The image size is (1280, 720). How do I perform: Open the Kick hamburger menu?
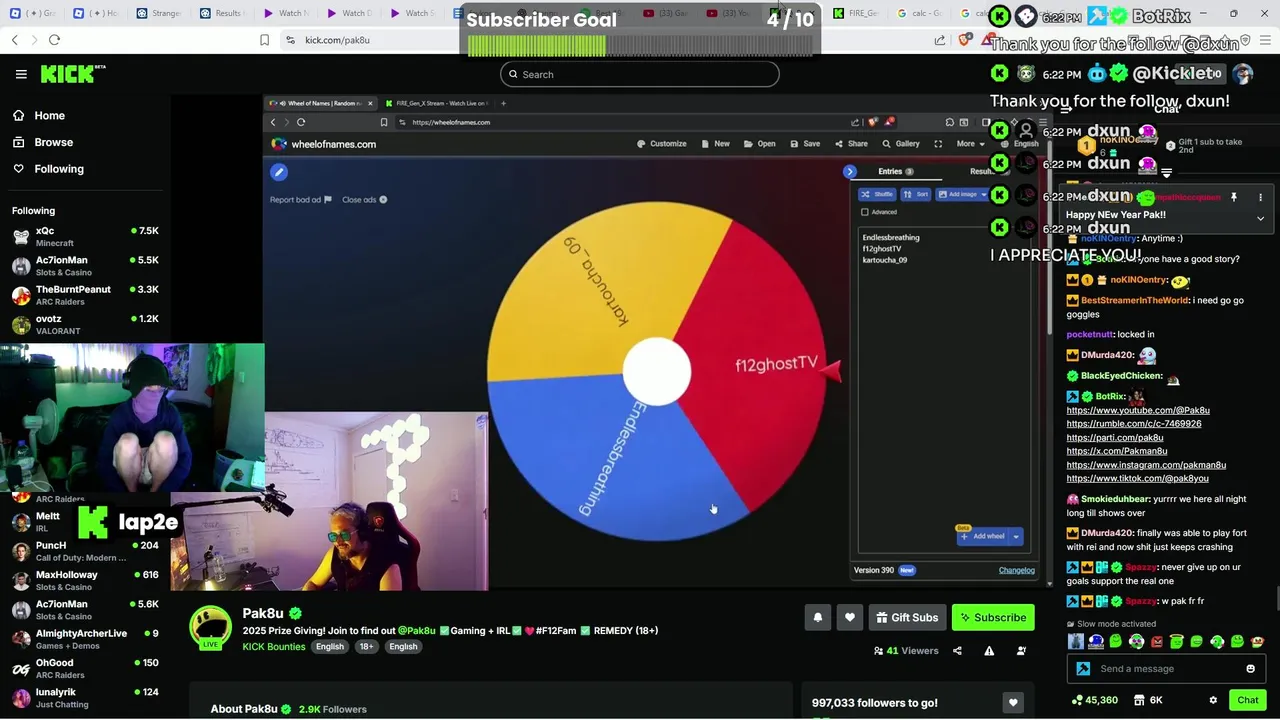(21, 74)
